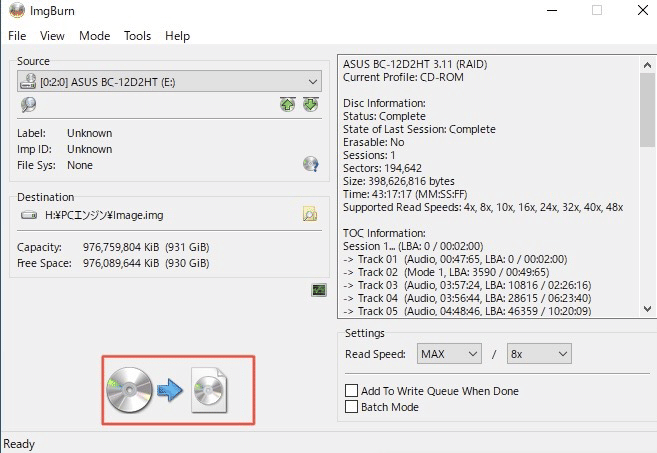This screenshot has width=657, height=453.
Task: Eject the drive tray using the green up arrow
Action: pyautogui.click(x=287, y=104)
